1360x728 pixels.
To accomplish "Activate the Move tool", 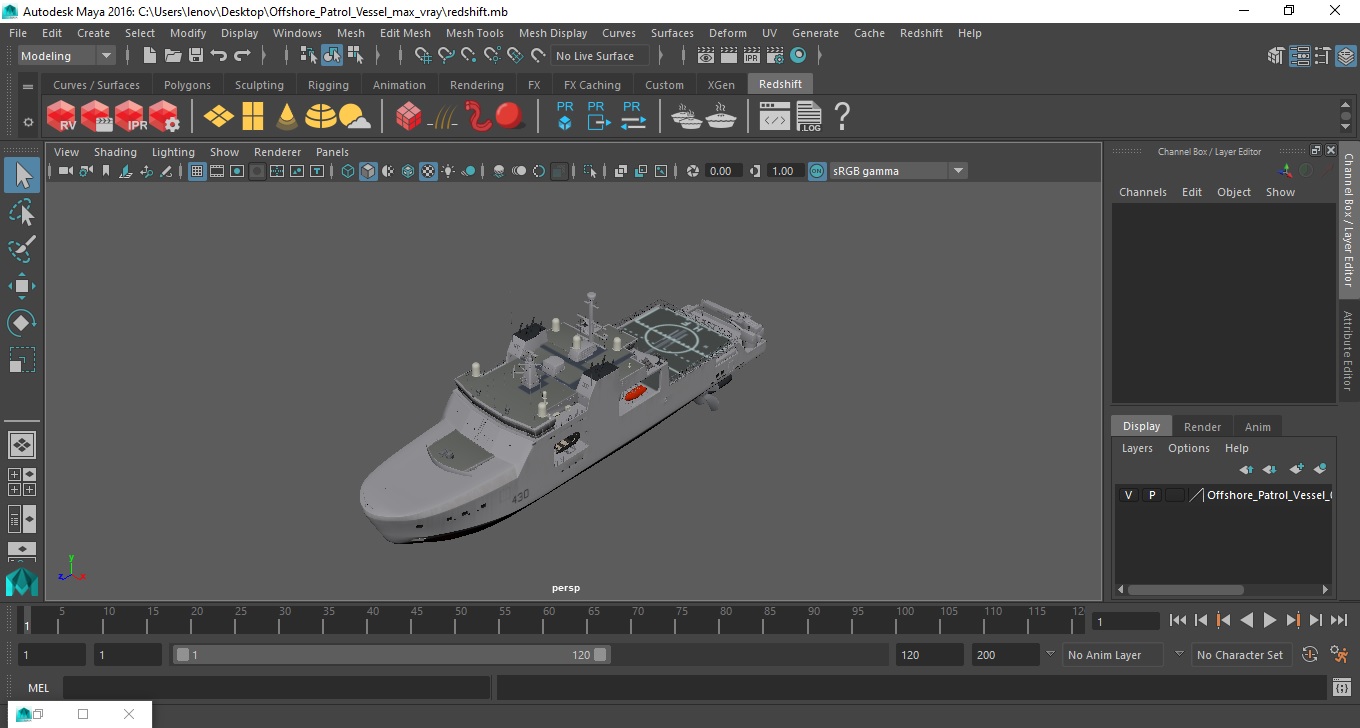I will click(x=22, y=286).
